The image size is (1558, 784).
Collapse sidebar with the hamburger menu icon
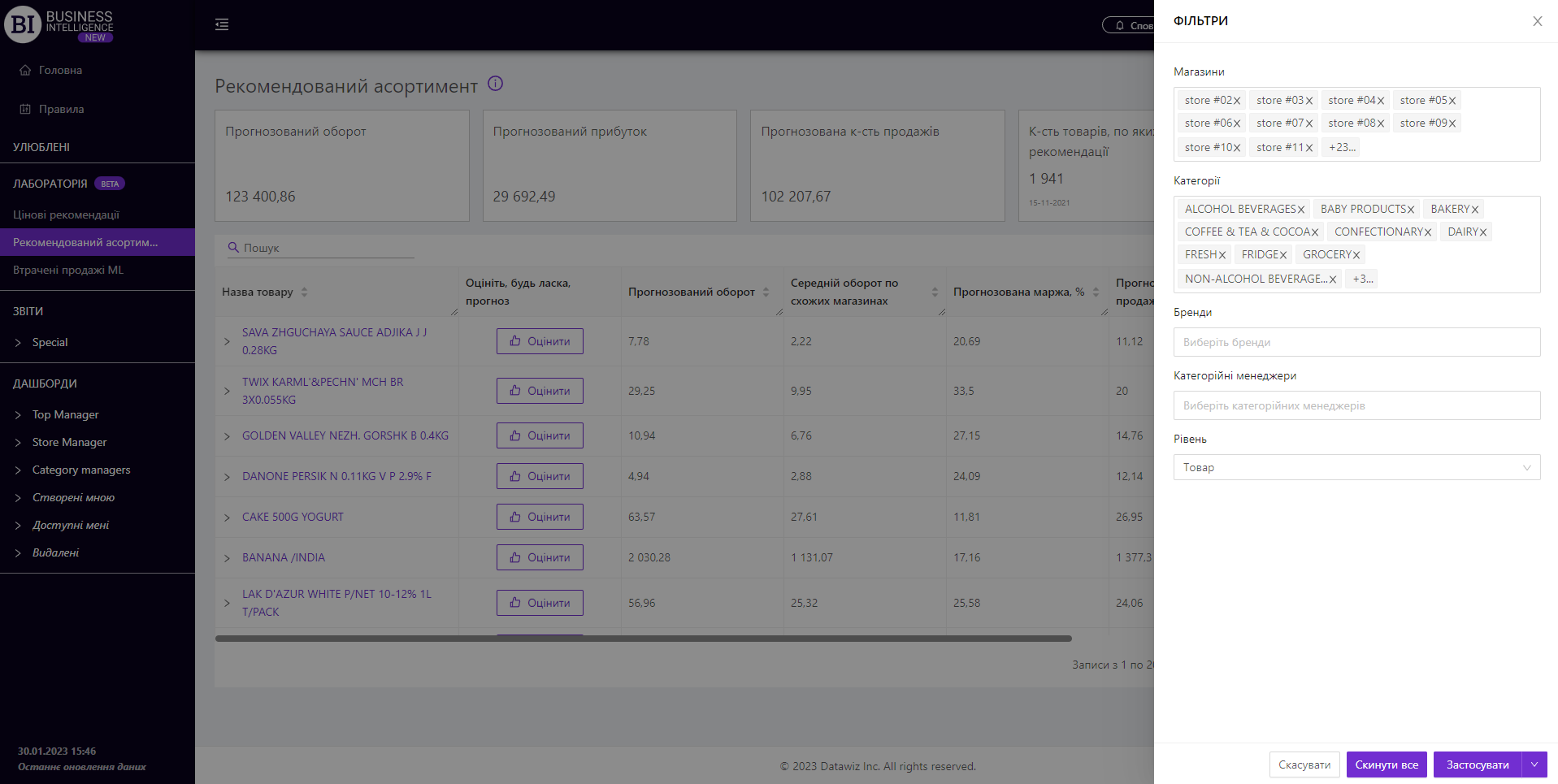pos(222,25)
